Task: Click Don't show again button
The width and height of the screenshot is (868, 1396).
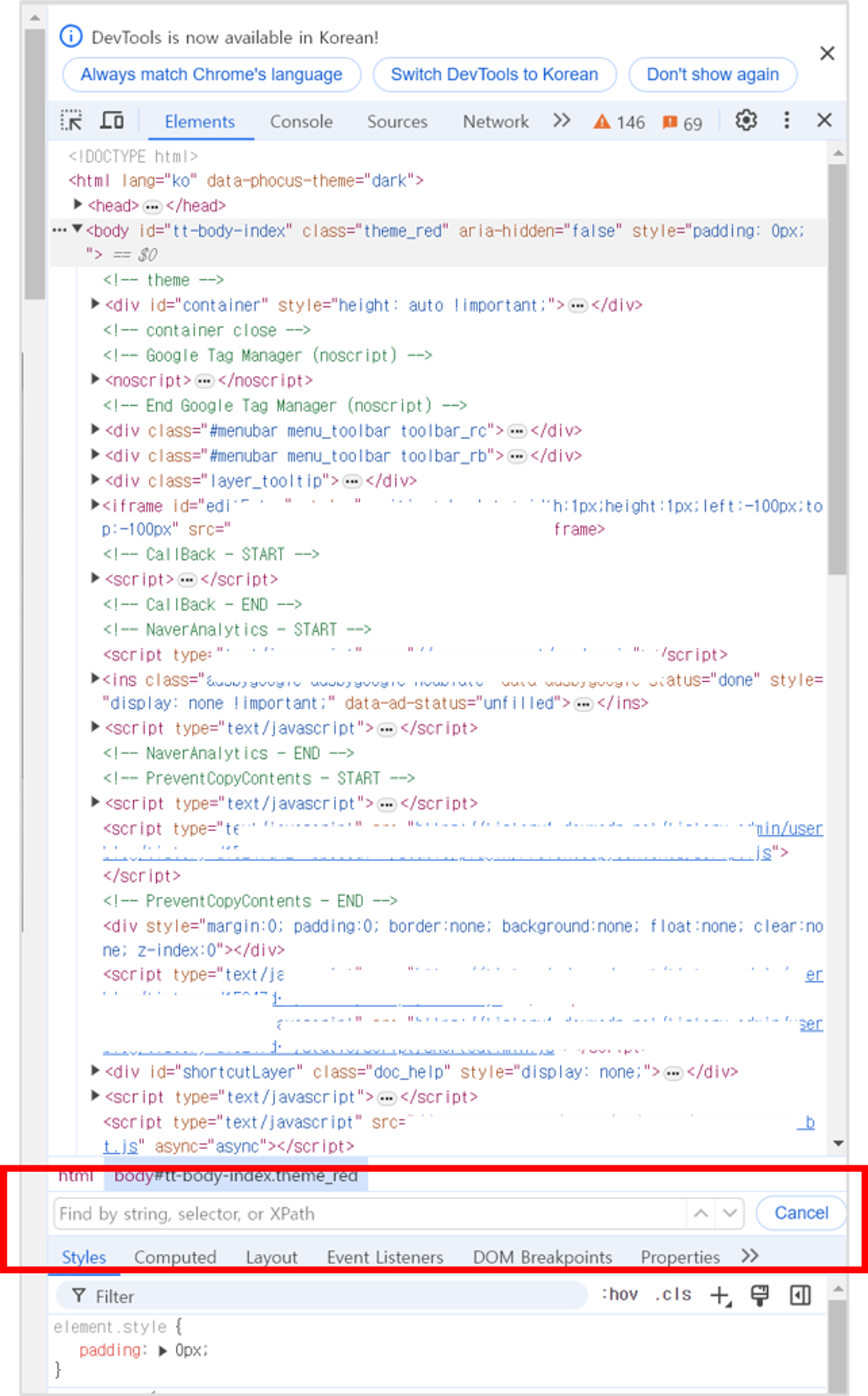Action: point(713,74)
